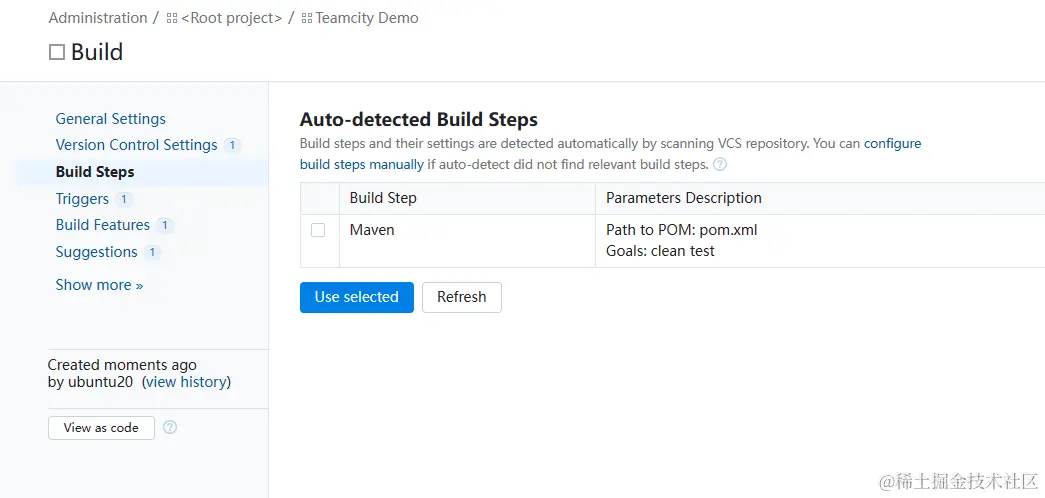Viewport: 1045px width, 498px height.
Task: Click the help icon beside View as code
Action: [170, 427]
